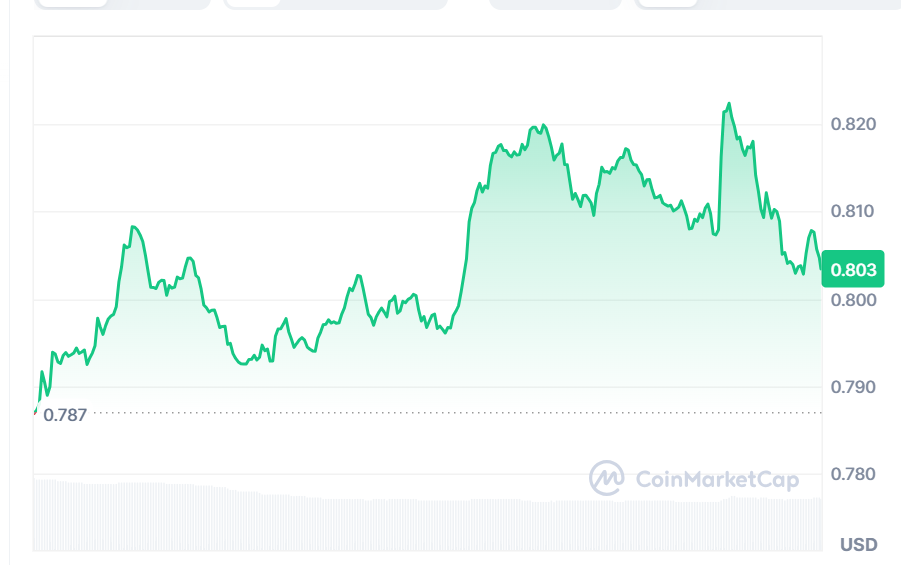The width and height of the screenshot is (901, 565).
Task: Click the 0.780 y-axis label
Action: click(853, 474)
